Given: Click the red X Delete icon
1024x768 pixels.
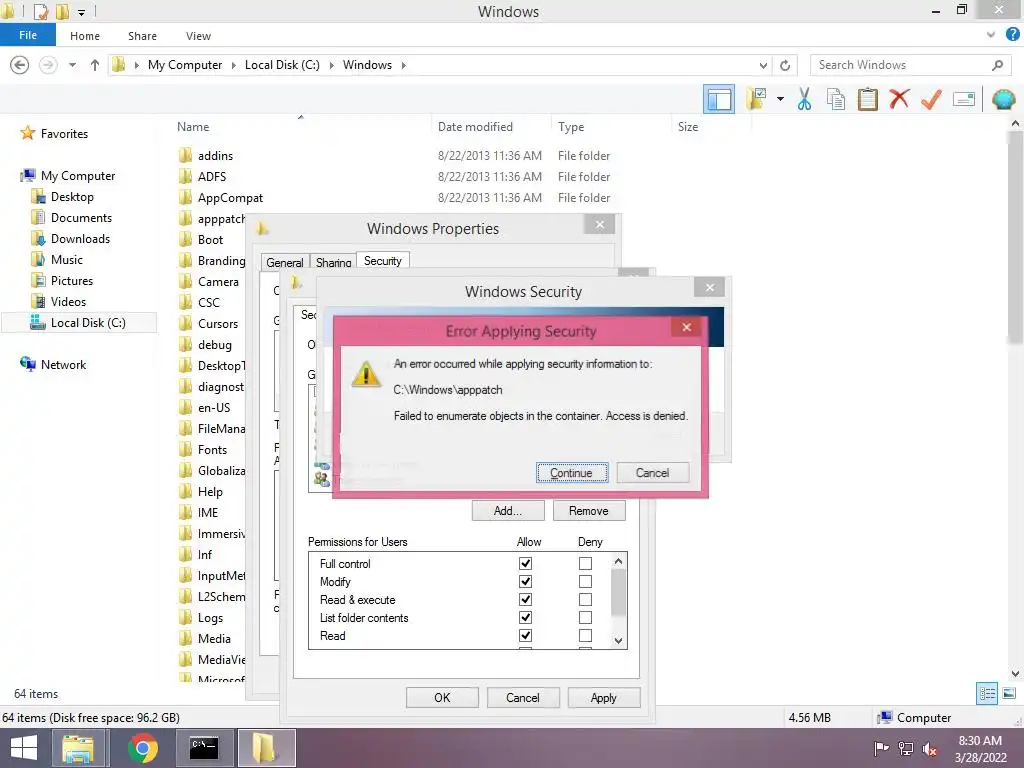Looking at the screenshot, I should point(899,99).
